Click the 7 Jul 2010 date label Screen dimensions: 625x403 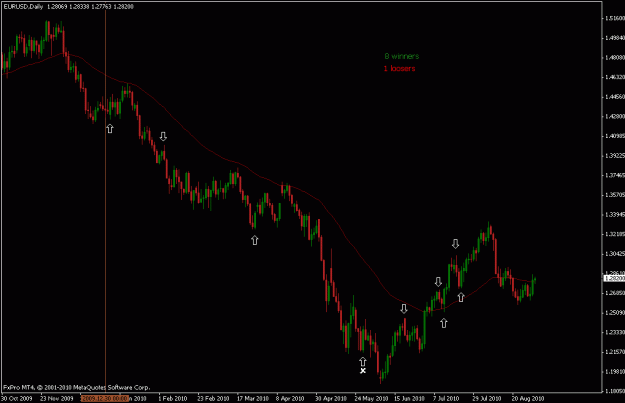pyautogui.click(x=446, y=398)
